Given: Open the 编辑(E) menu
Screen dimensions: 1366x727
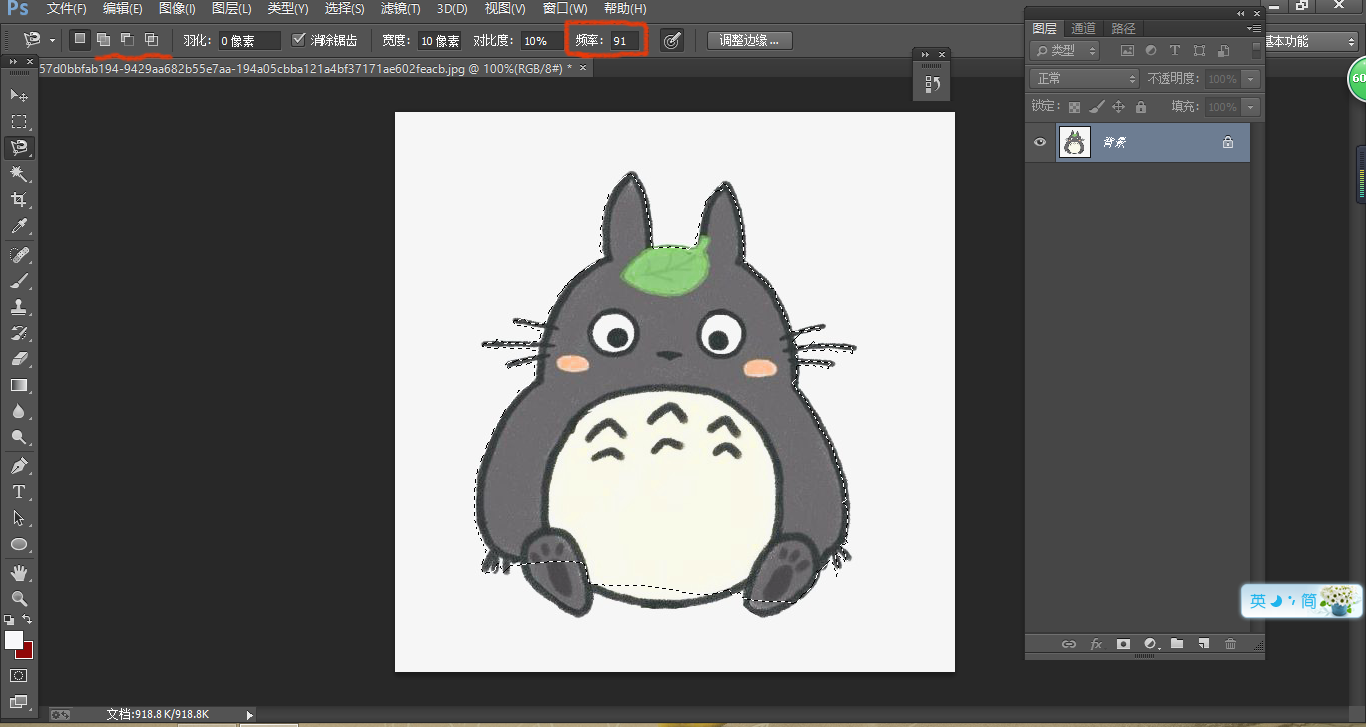Looking at the screenshot, I should point(122,9).
